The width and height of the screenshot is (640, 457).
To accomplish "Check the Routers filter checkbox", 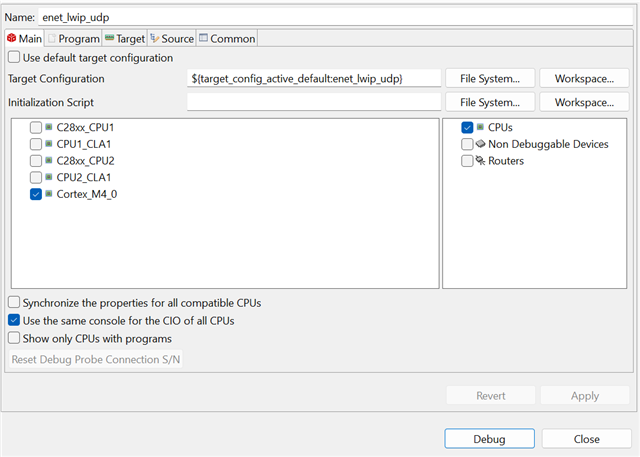I will [467, 161].
